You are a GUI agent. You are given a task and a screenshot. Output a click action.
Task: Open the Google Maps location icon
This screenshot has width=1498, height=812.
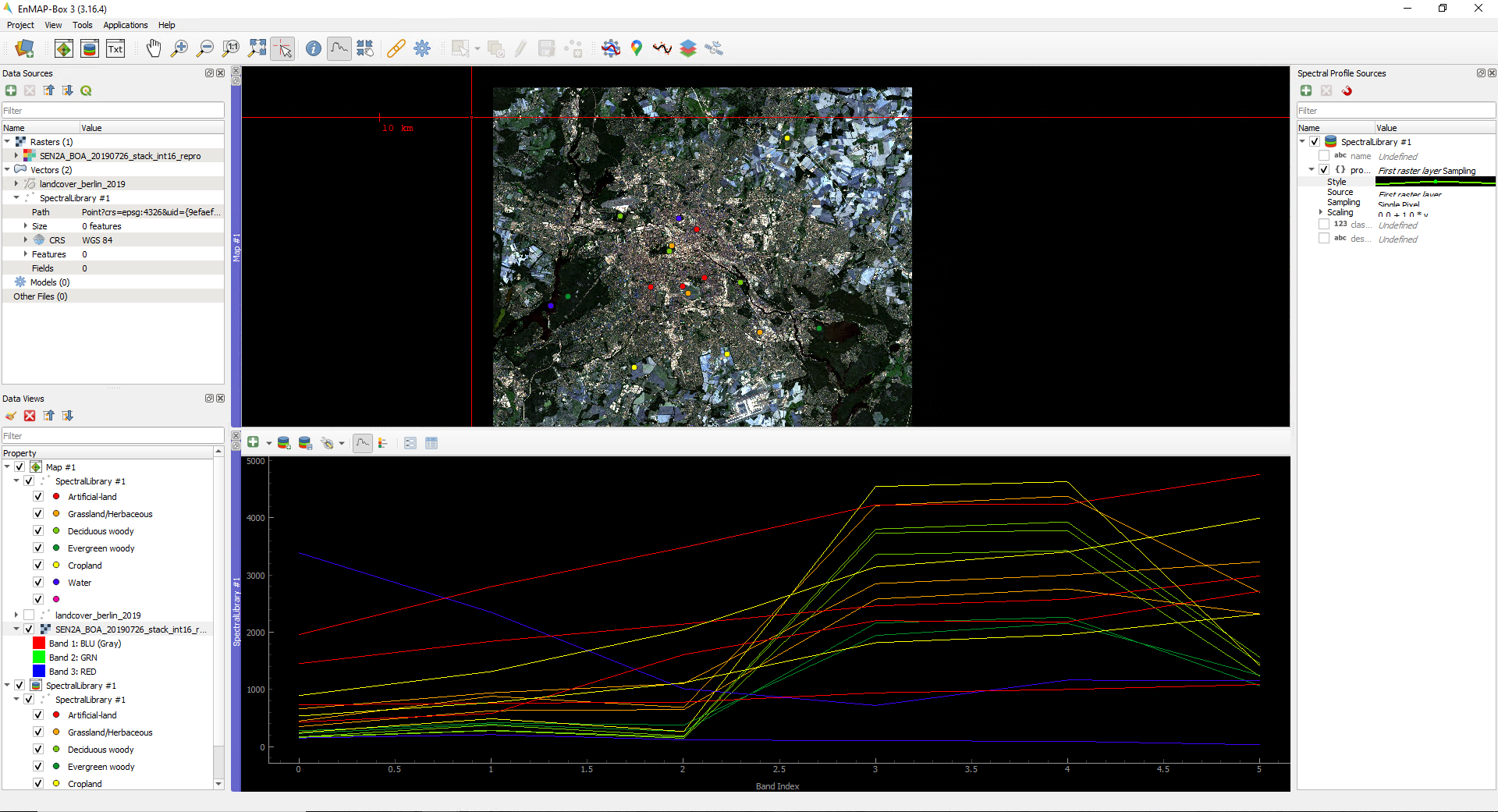(x=637, y=48)
